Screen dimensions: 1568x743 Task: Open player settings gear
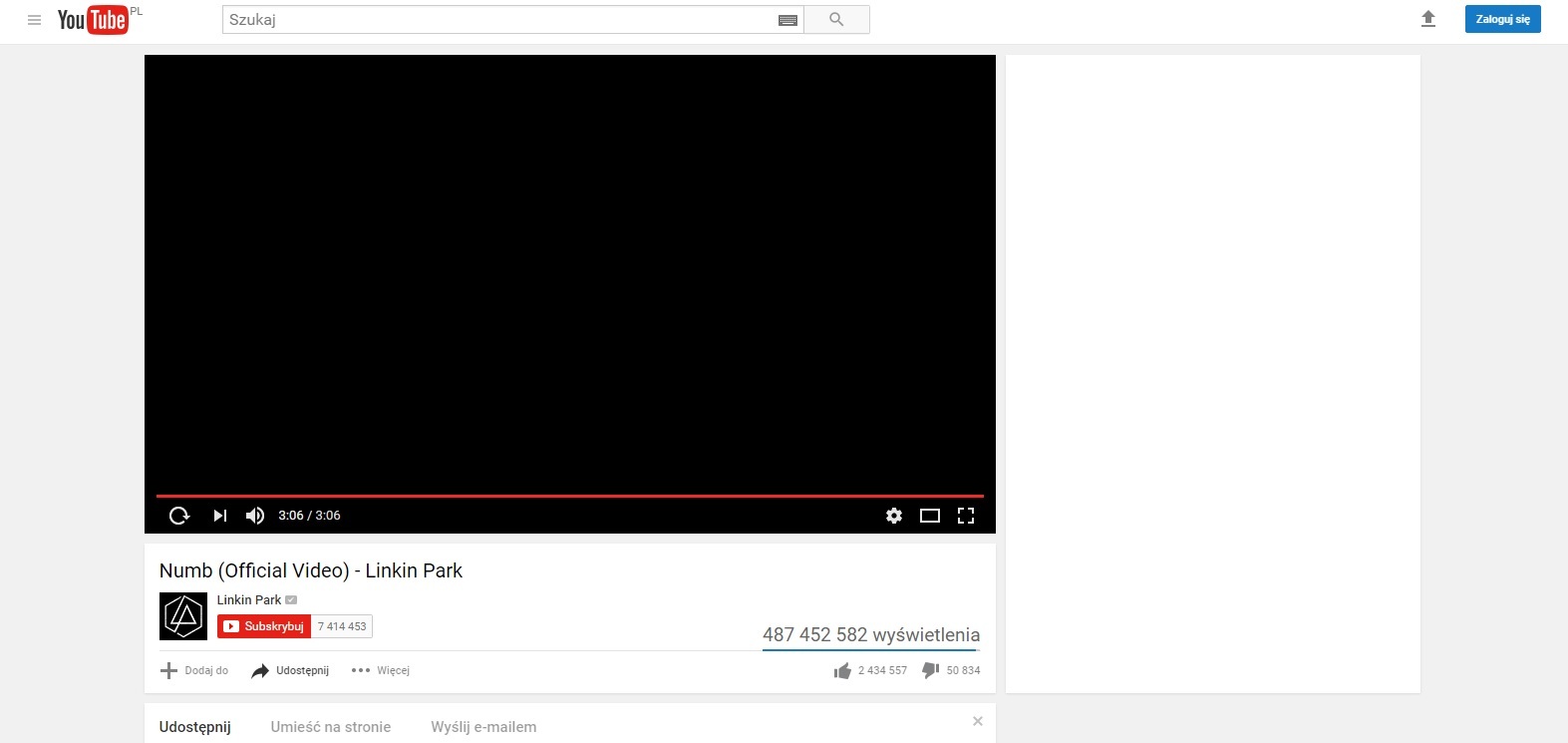point(894,516)
